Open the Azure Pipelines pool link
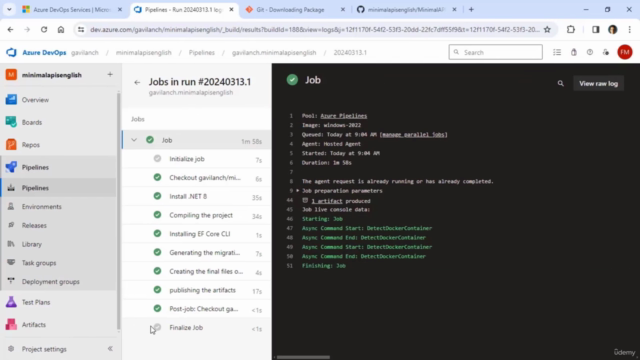The image size is (640, 360). point(344,116)
